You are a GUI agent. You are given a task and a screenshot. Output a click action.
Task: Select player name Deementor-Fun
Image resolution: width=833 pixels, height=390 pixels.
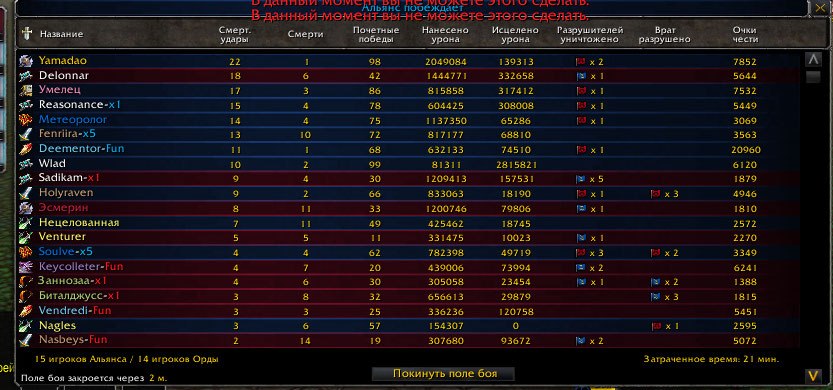tap(81, 149)
